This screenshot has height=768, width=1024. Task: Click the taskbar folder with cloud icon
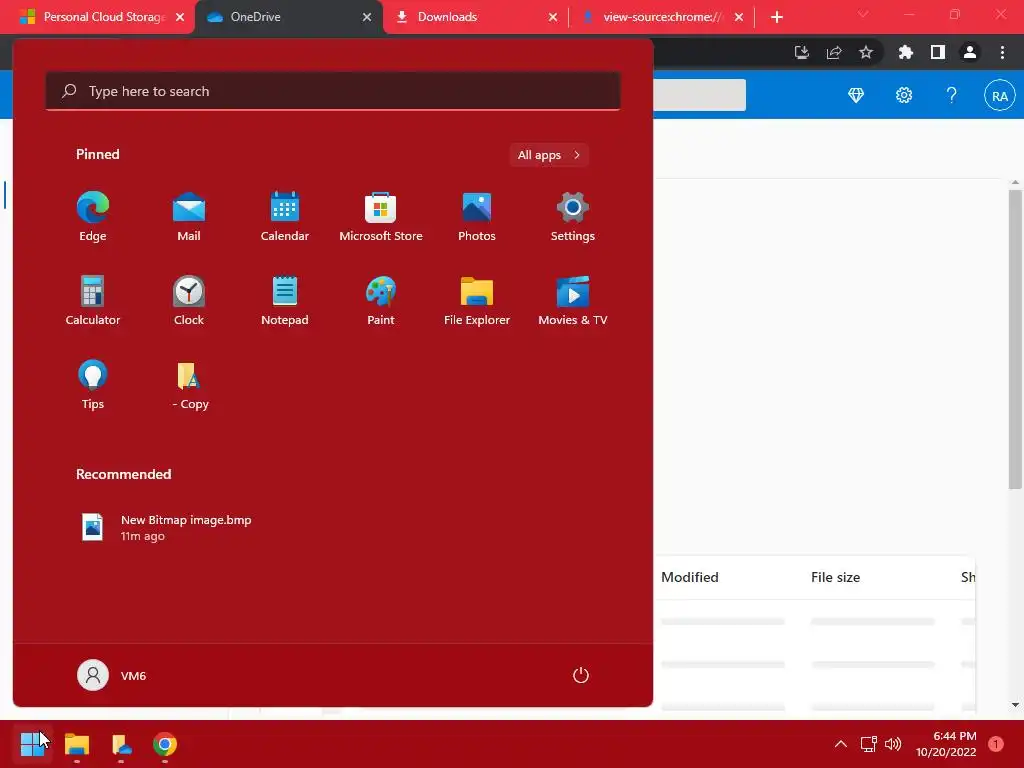tap(121, 744)
